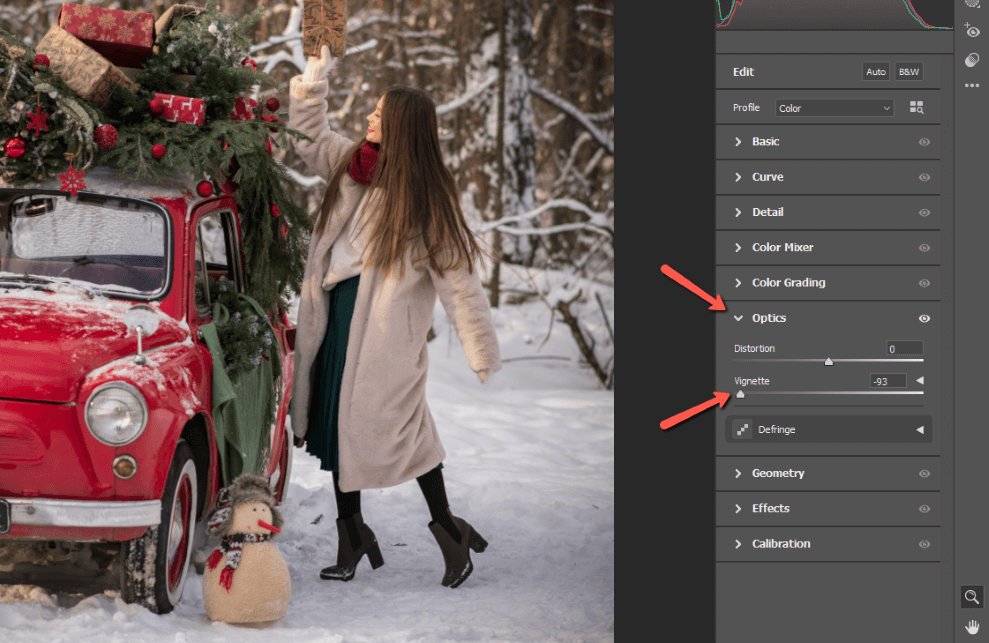Click the Vignette label
The width and height of the screenshot is (989, 643).
point(752,381)
